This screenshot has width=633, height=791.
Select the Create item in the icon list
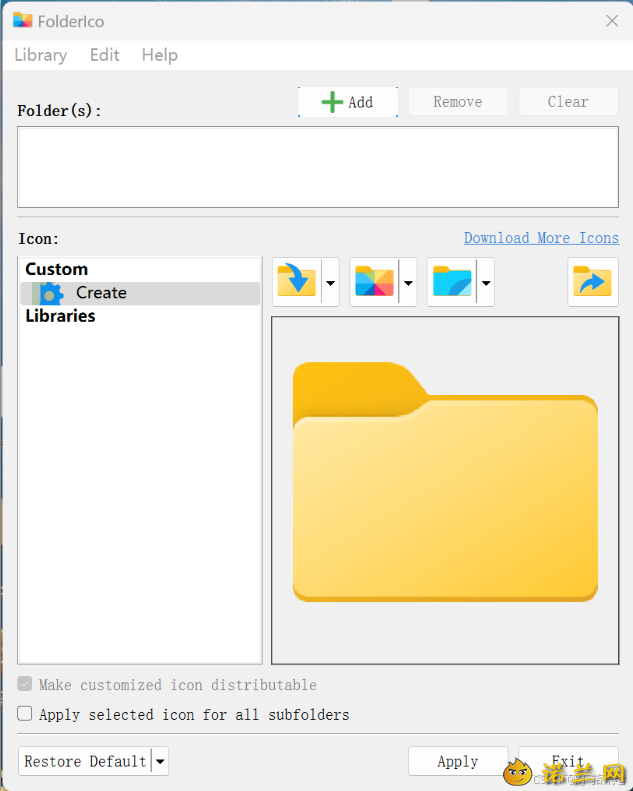140,293
